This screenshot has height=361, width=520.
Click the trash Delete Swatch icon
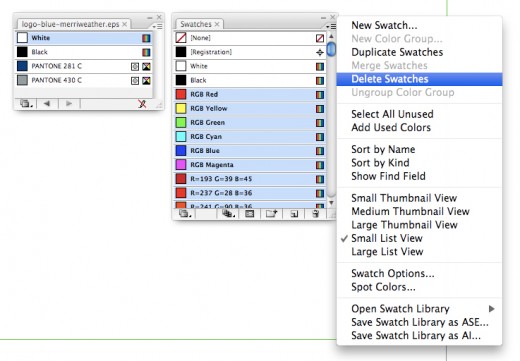[x=315, y=214]
